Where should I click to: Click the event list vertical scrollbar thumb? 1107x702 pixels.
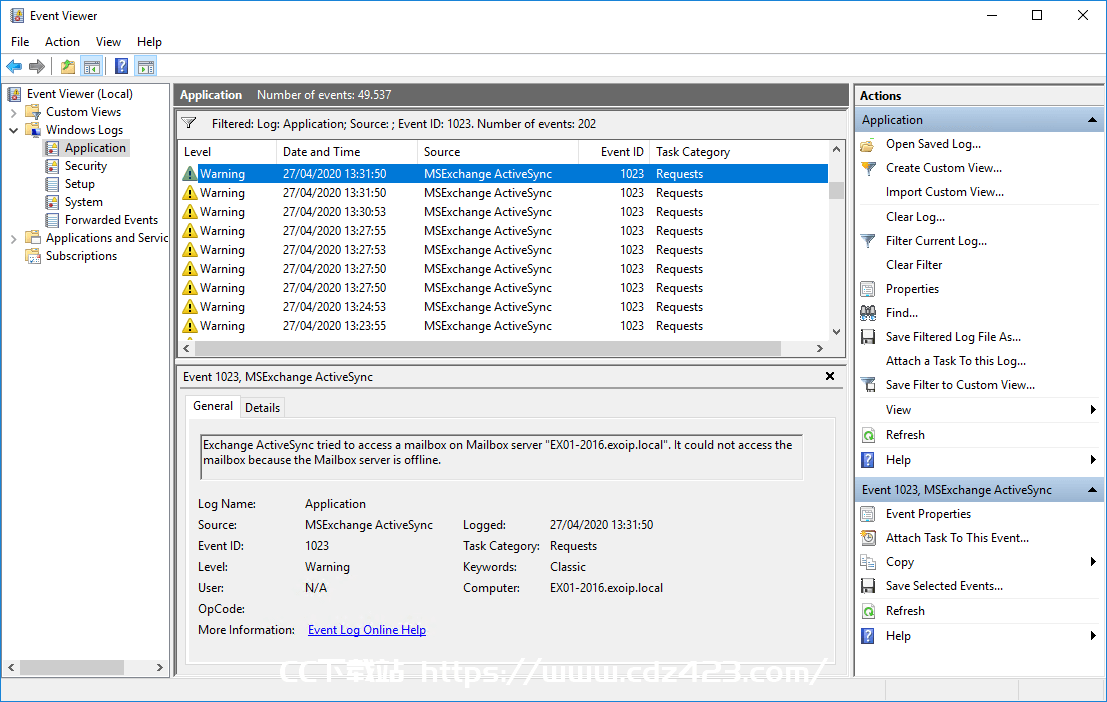(837, 191)
